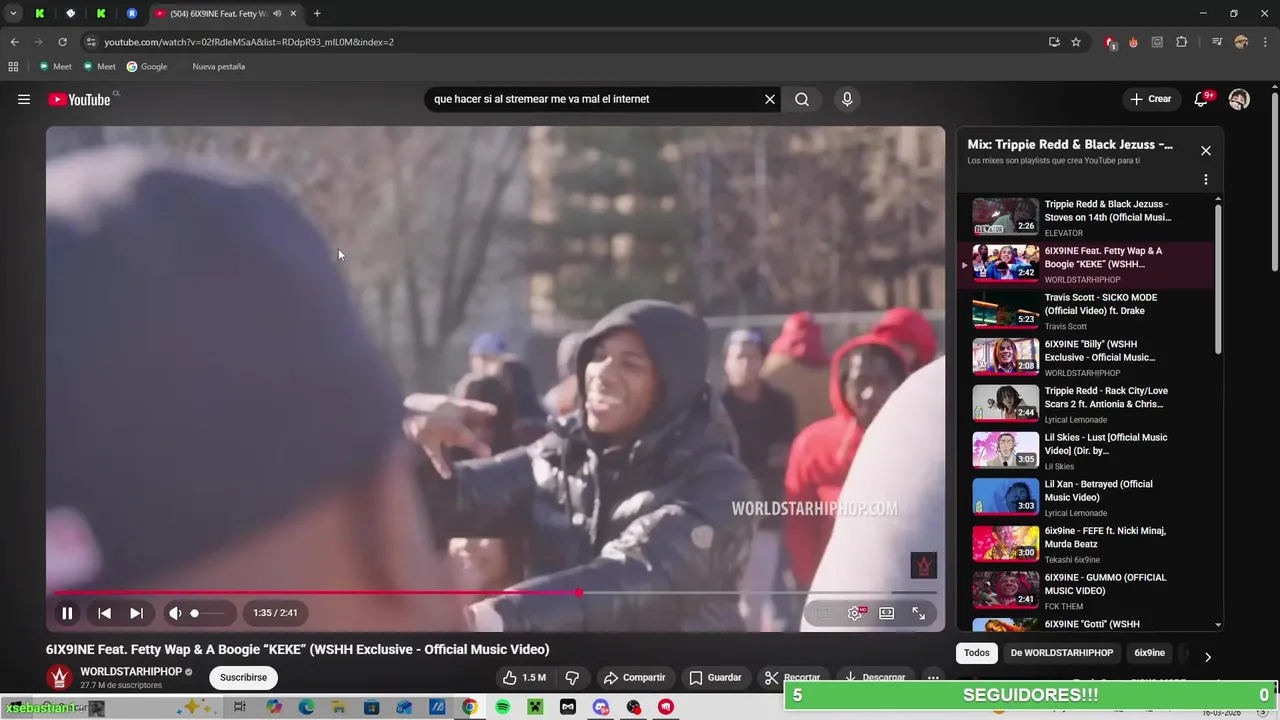Start voice search with the microphone

(x=847, y=99)
